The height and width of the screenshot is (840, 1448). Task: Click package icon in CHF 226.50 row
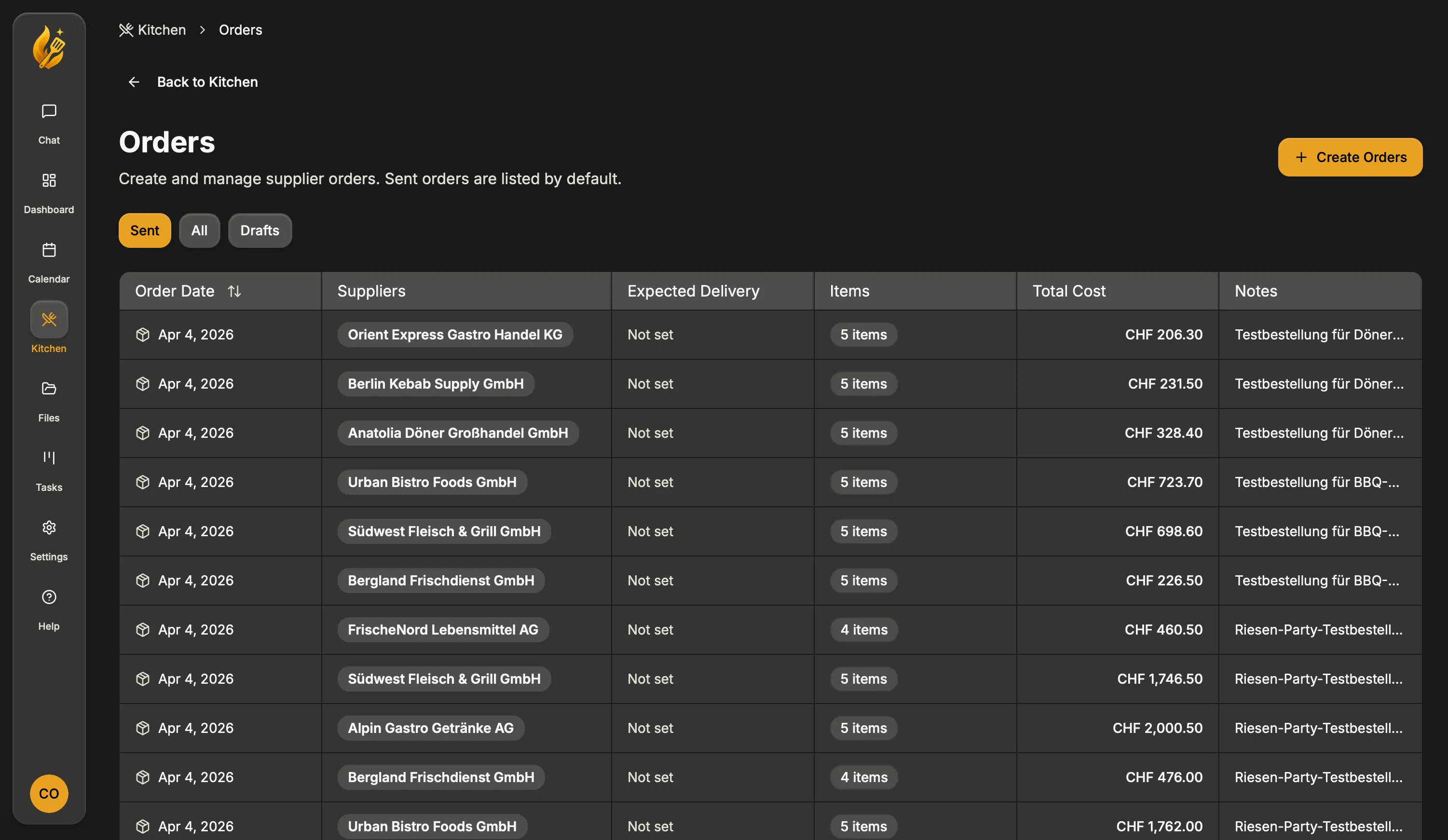coord(142,580)
